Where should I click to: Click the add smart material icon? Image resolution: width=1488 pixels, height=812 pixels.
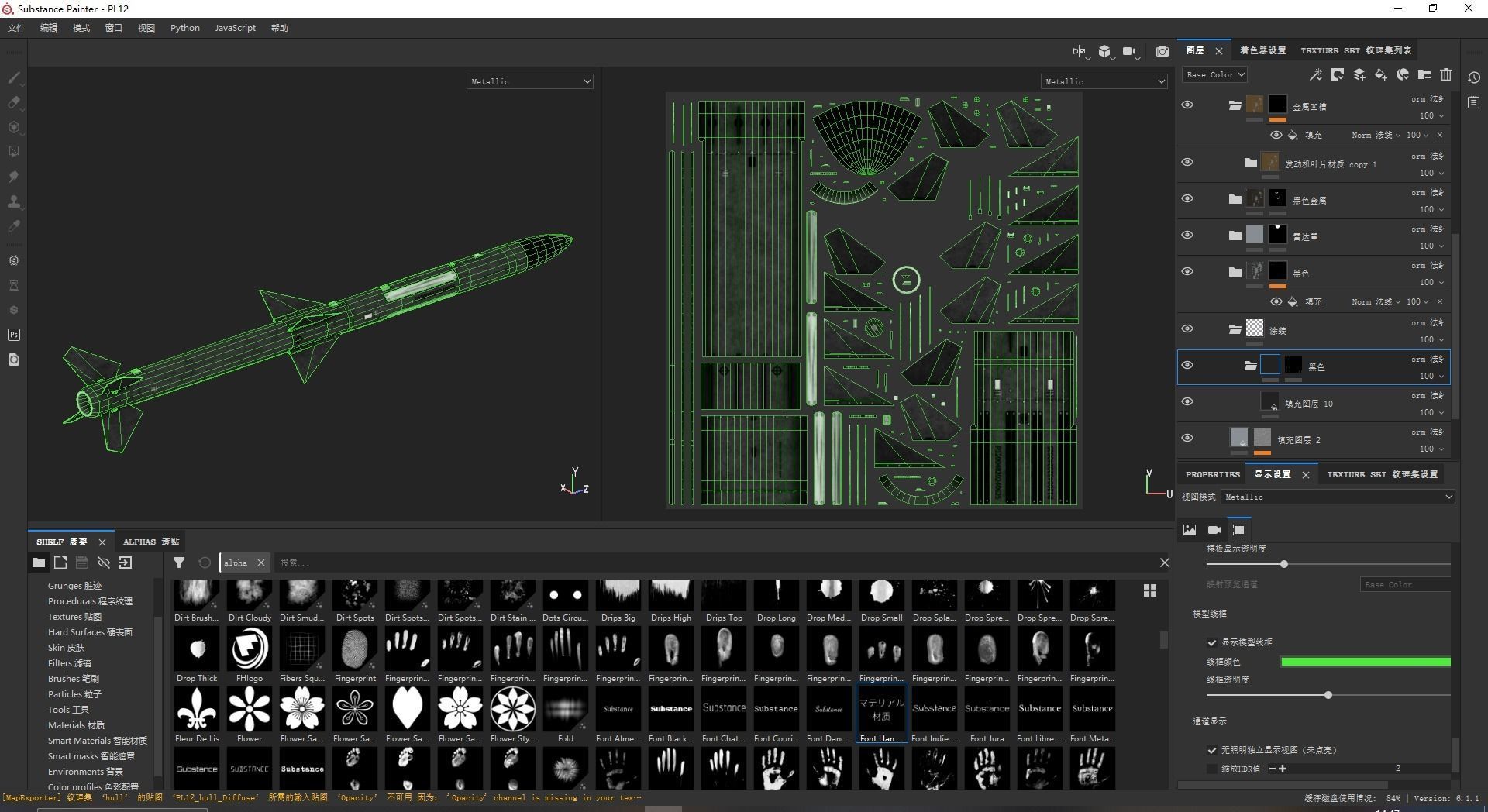(1403, 74)
